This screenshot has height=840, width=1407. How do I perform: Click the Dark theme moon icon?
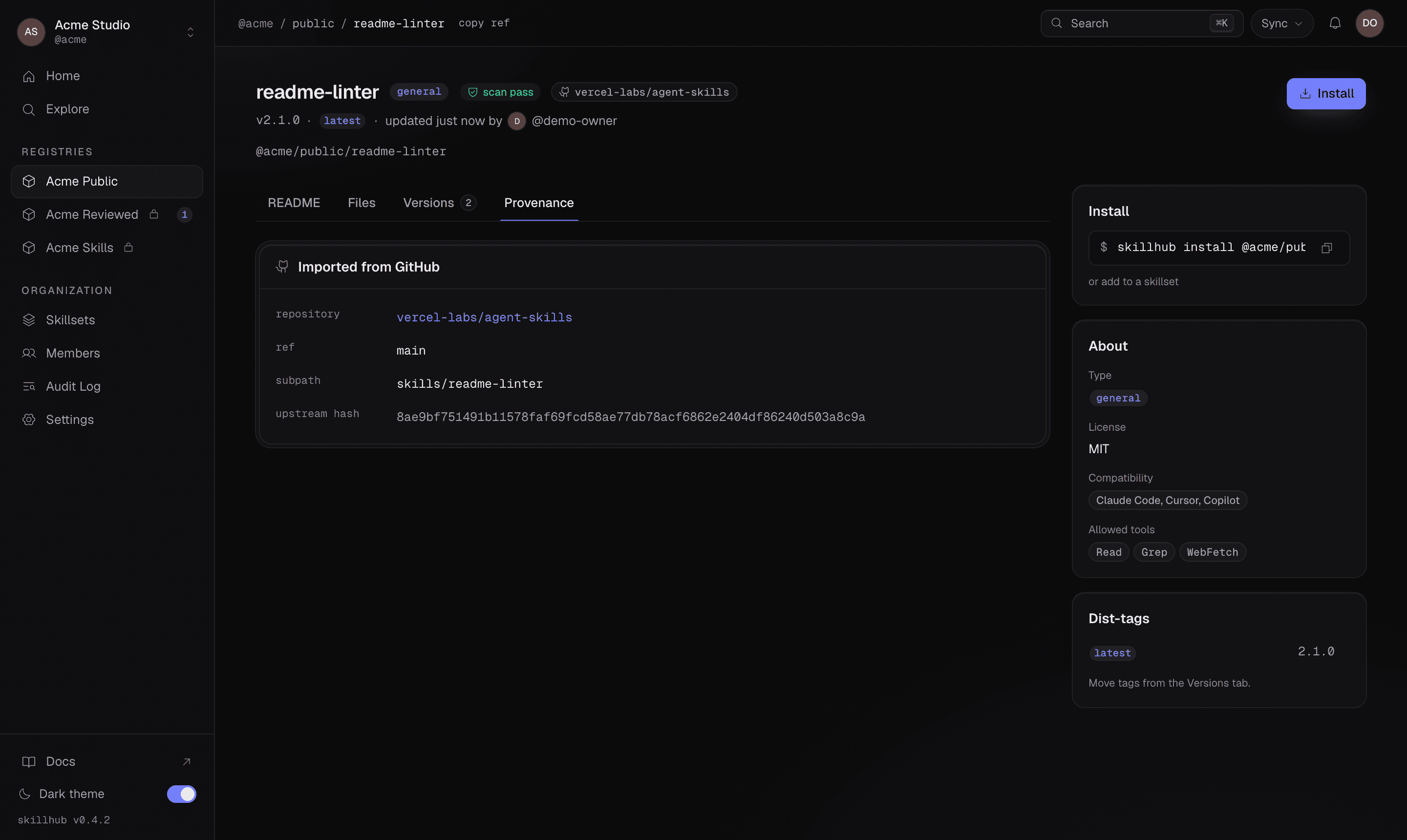click(24, 794)
